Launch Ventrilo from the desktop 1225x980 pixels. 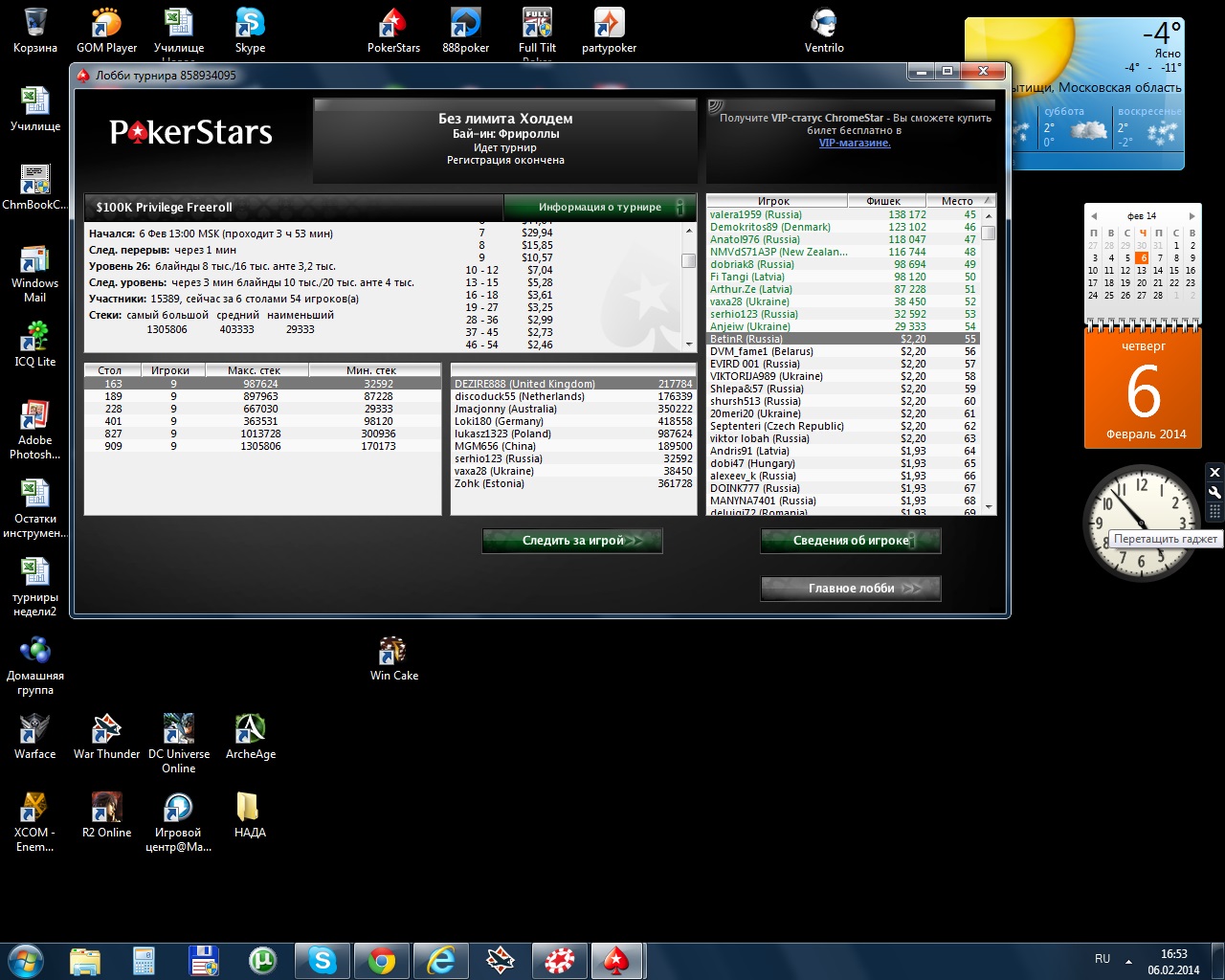point(823,29)
